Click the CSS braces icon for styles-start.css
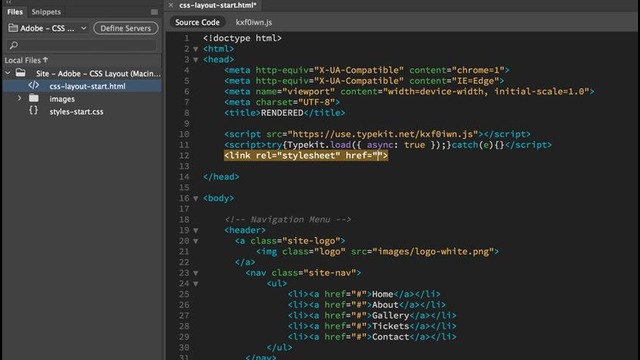Screen dimensions: 640x360 33,111
